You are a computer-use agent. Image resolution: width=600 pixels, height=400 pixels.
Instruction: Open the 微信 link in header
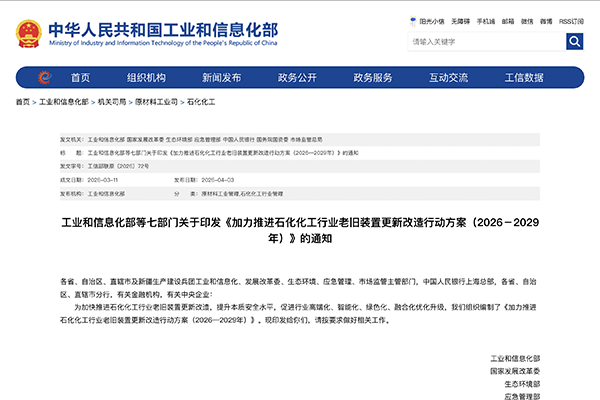click(x=529, y=20)
